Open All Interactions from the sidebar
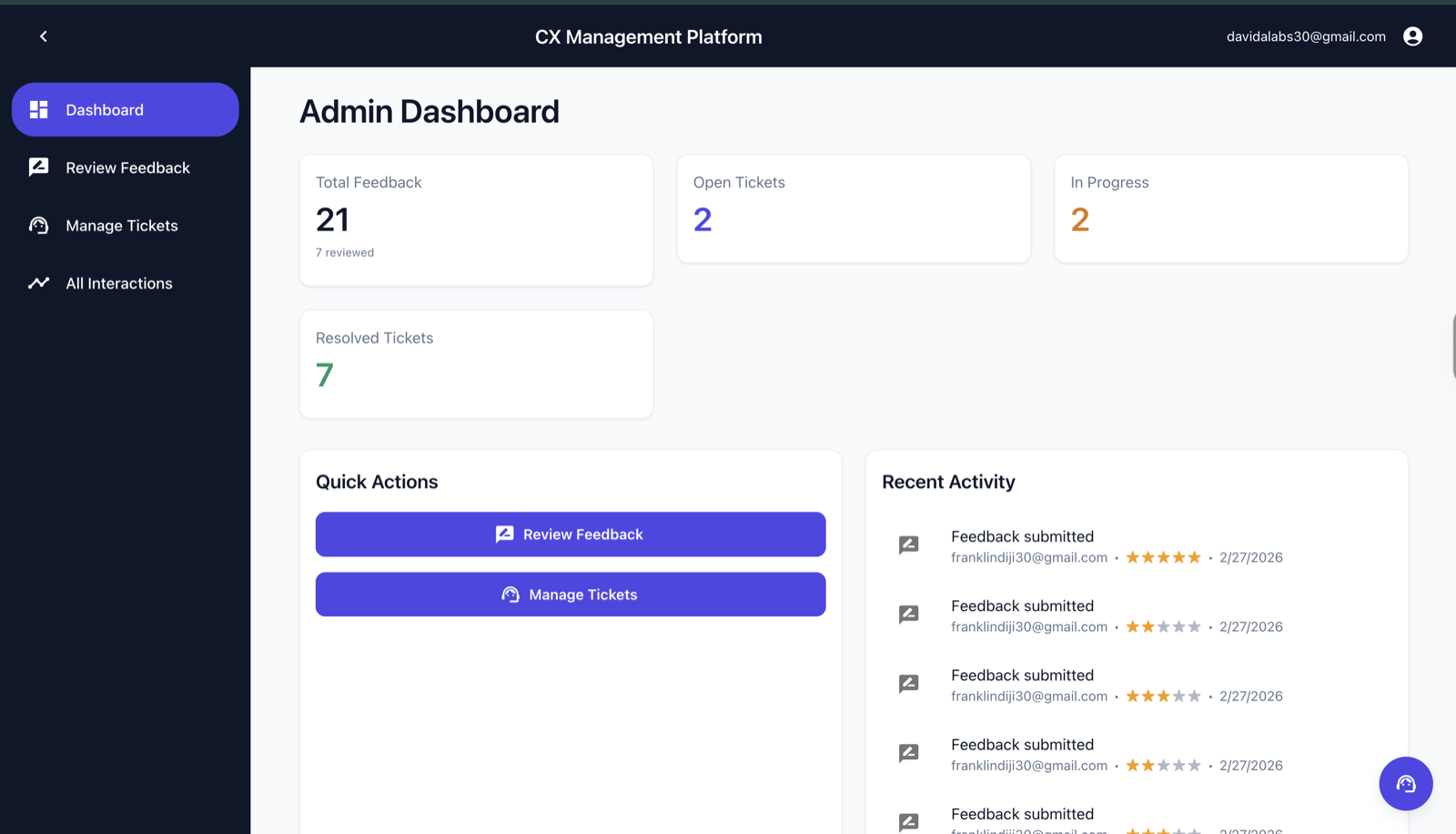 click(x=126, y=283)
